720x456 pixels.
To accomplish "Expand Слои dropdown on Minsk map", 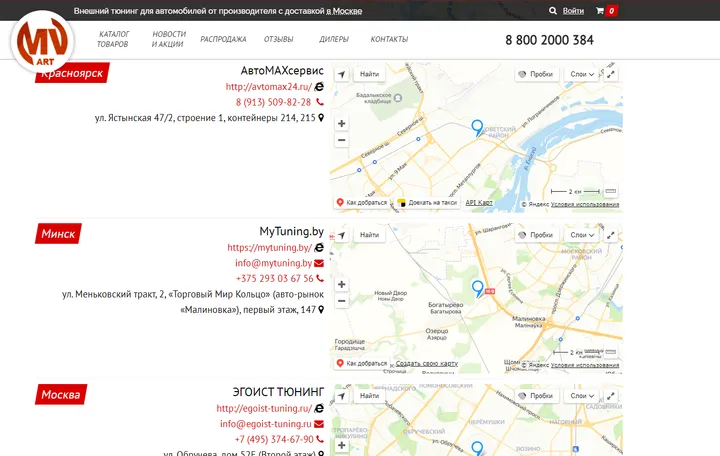I will (x=582, y=235).
